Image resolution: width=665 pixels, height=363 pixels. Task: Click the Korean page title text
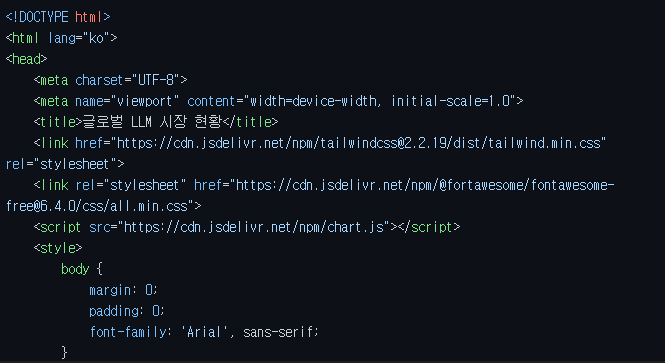(x=152, y=122)
